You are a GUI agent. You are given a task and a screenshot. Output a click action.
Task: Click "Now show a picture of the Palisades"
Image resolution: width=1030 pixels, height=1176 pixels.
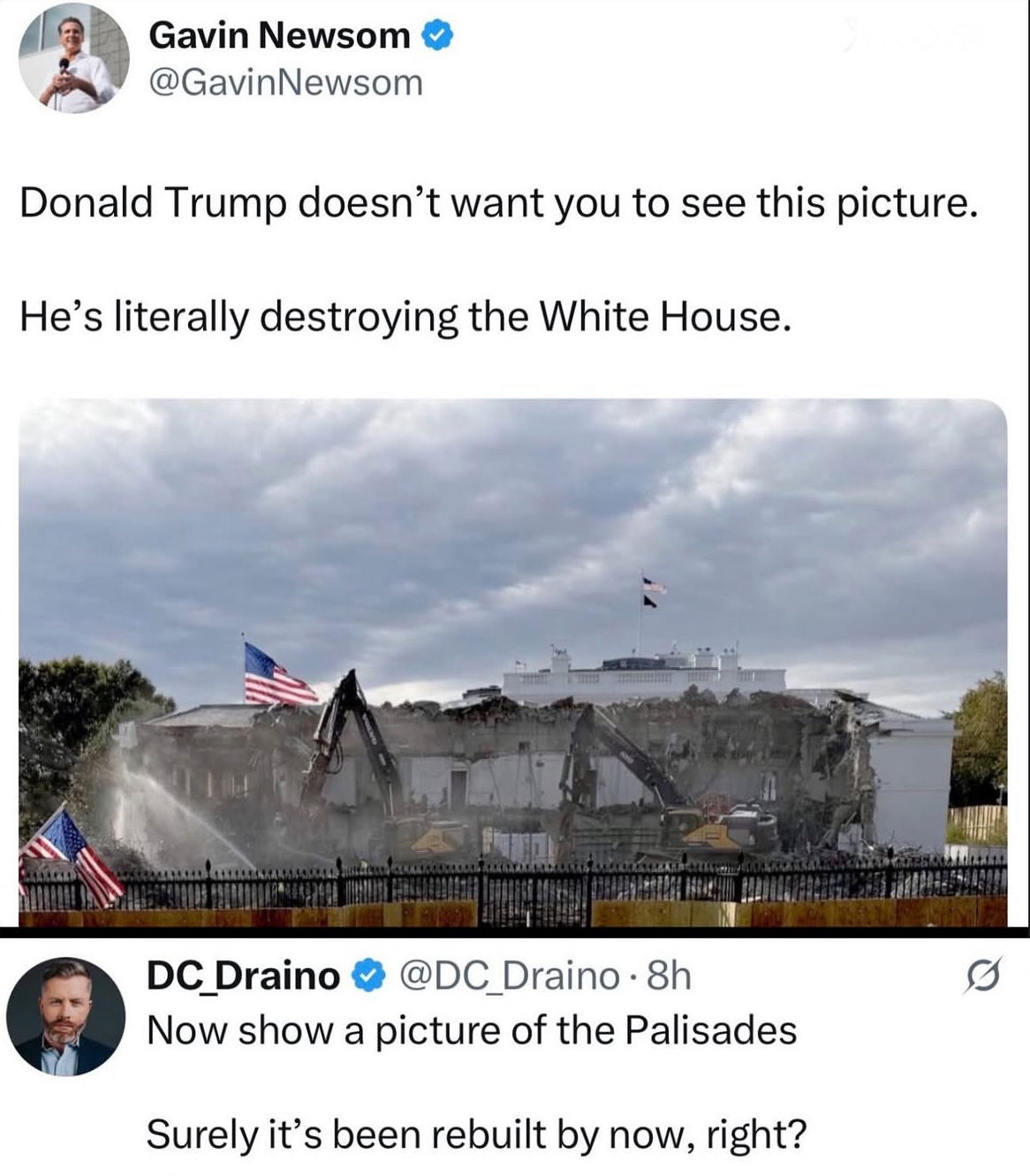(x=472, y=1030)
